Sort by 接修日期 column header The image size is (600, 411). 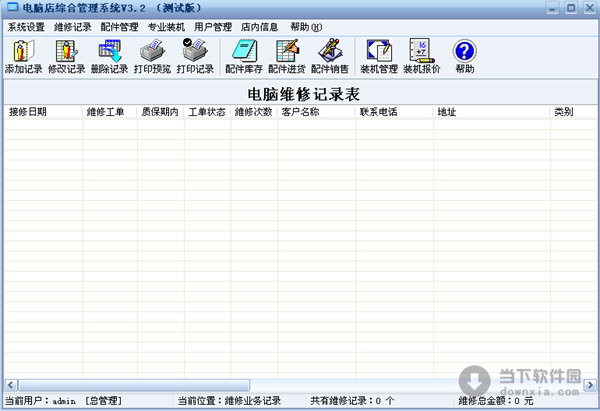(x=43, y=112)
